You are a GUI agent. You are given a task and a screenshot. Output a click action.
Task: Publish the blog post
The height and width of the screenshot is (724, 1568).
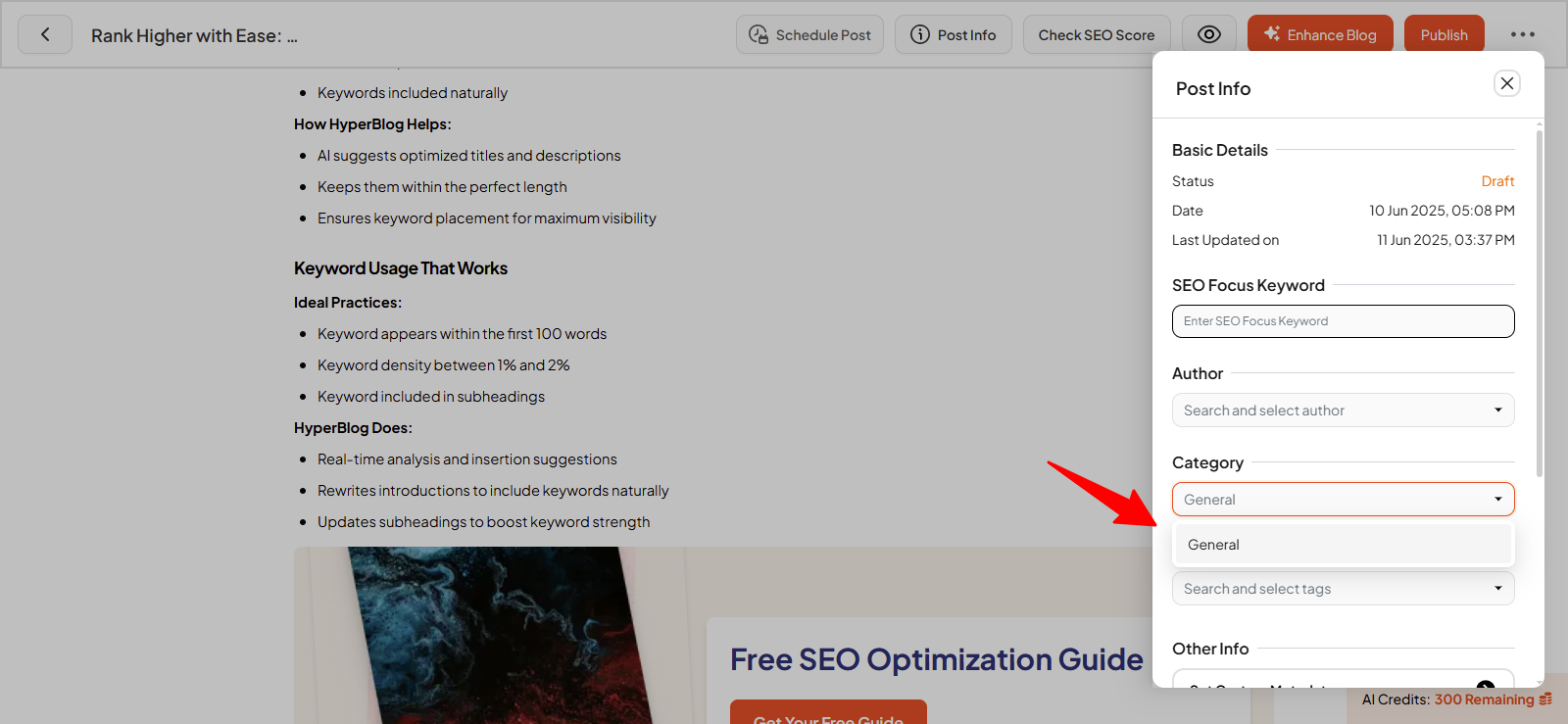(1445, 34)
